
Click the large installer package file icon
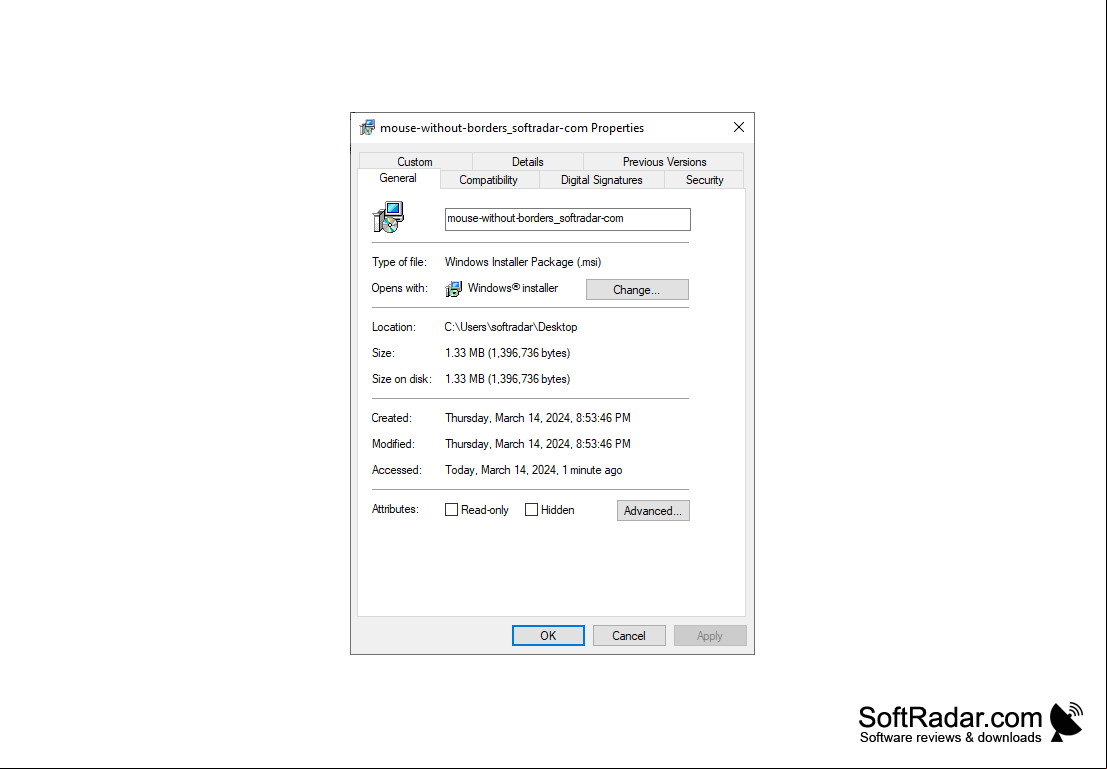point(388,217)
